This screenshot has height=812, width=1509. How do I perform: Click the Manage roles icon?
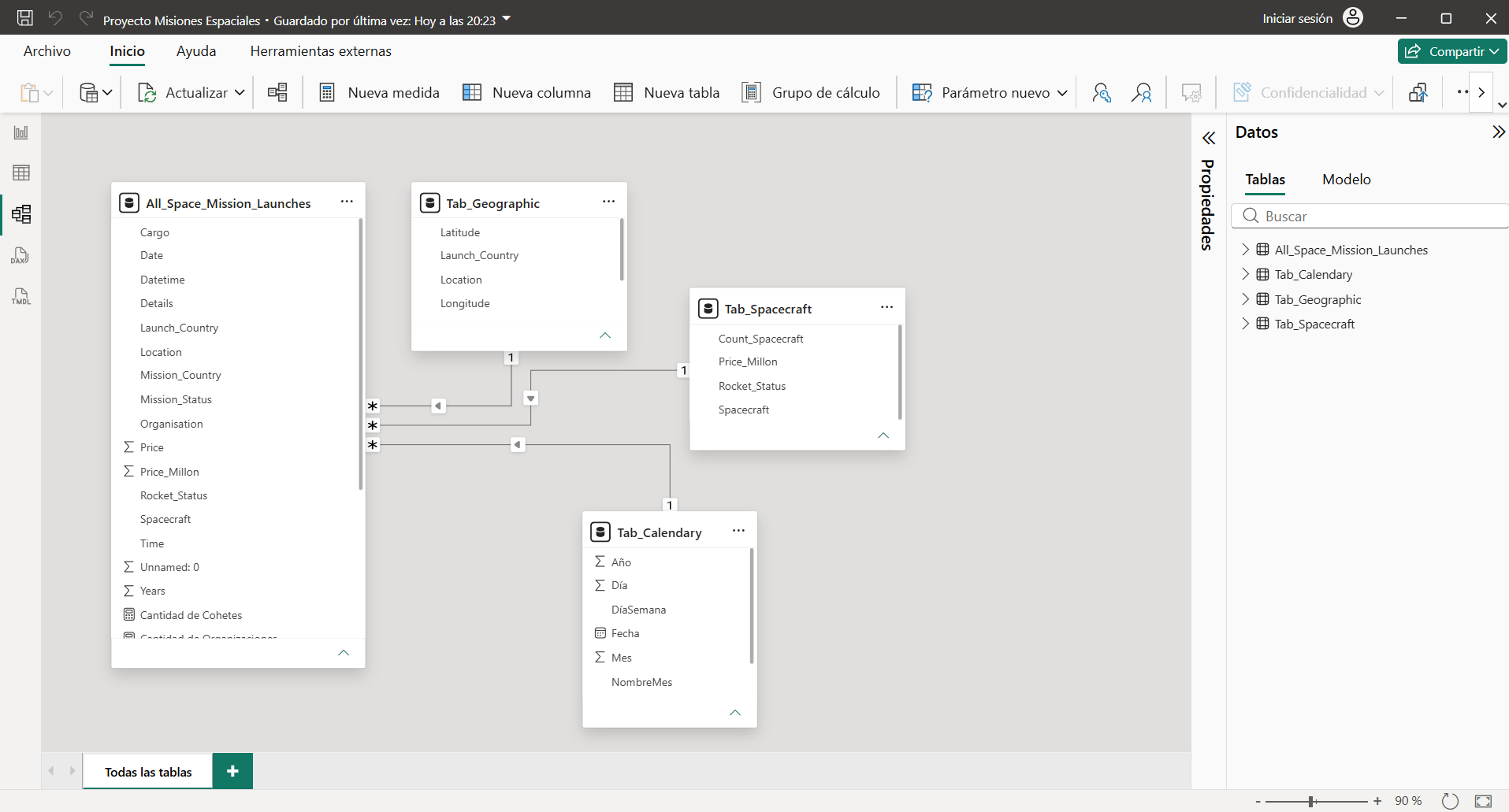pos(1102,92)
